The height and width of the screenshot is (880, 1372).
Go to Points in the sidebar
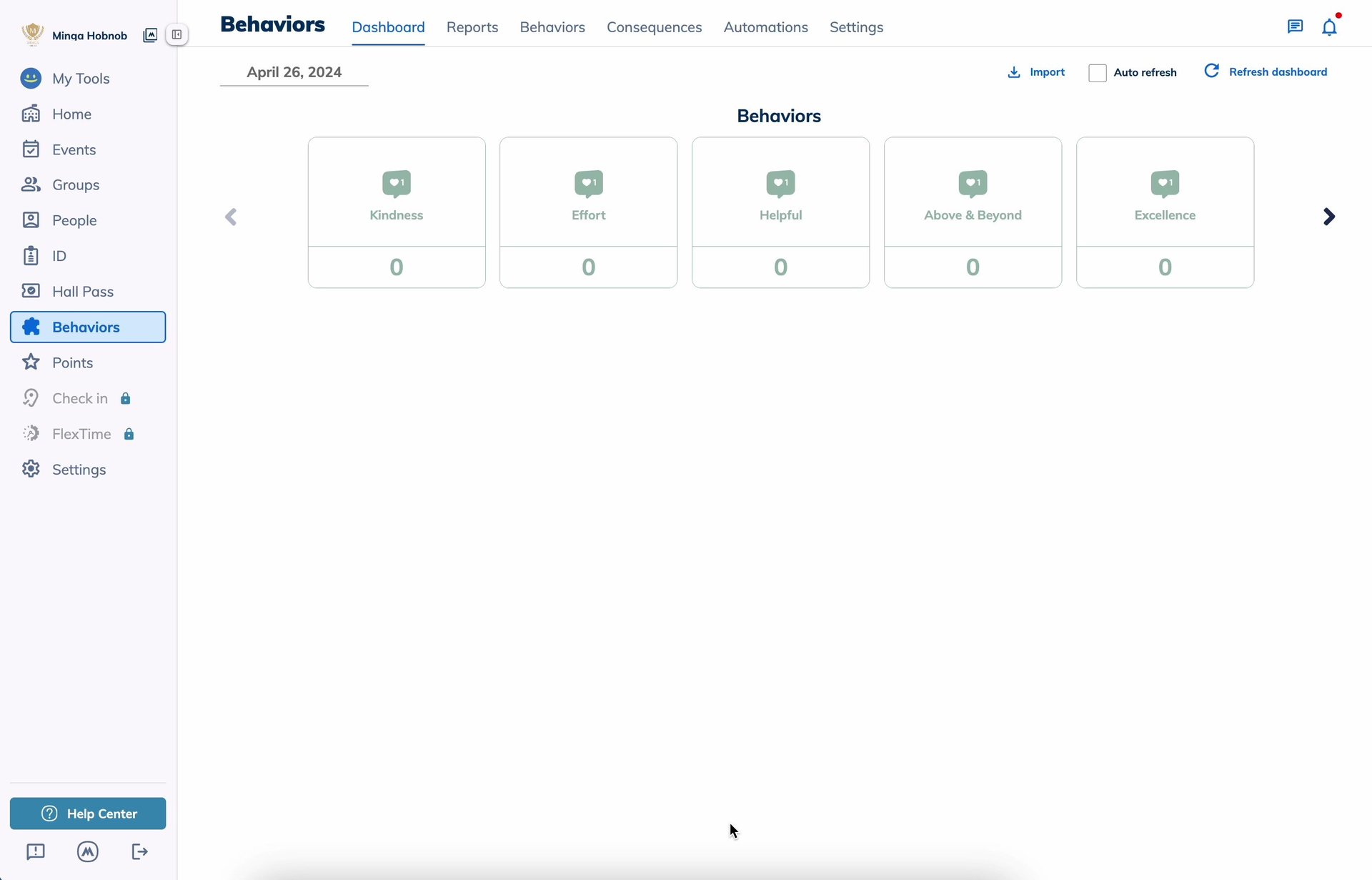(x=72, y=362)
